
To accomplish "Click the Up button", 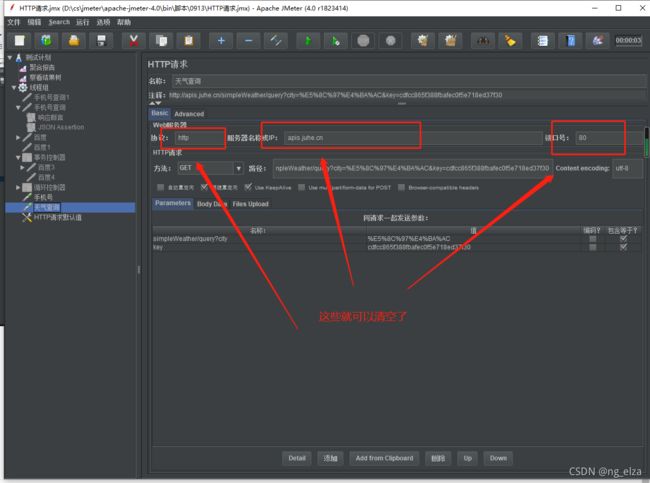I will tap(468, 459).
